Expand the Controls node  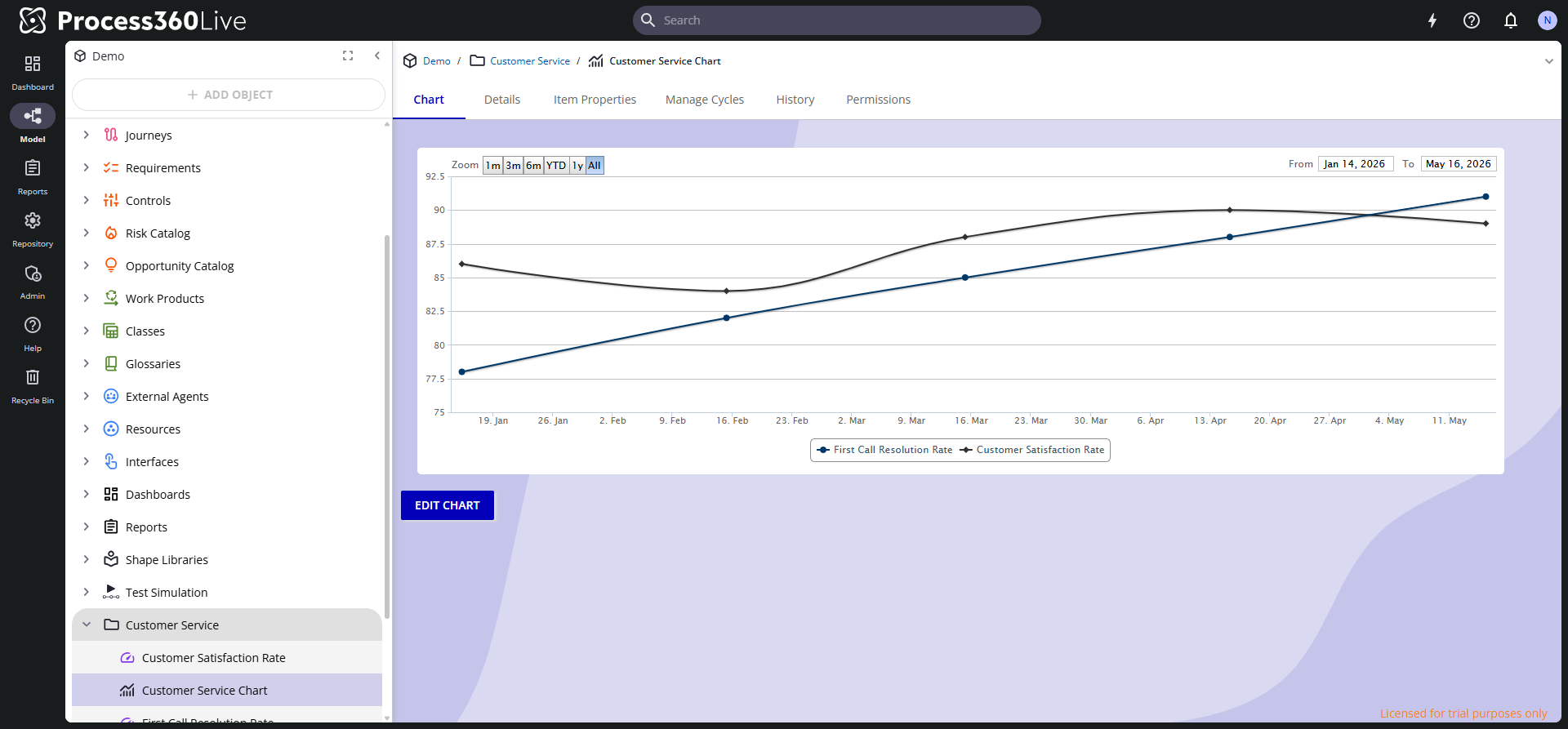pyautogui.click(x=87, y=200)
